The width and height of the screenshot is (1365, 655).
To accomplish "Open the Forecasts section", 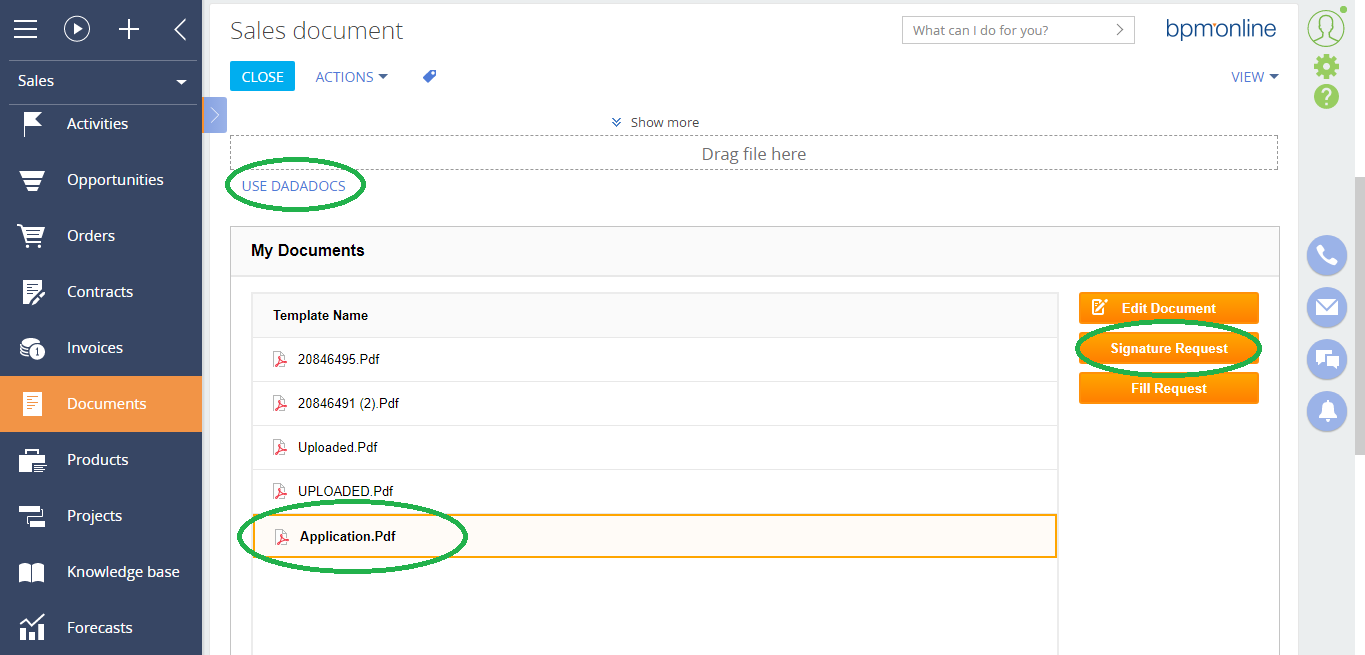I will [x=101, y=628].
